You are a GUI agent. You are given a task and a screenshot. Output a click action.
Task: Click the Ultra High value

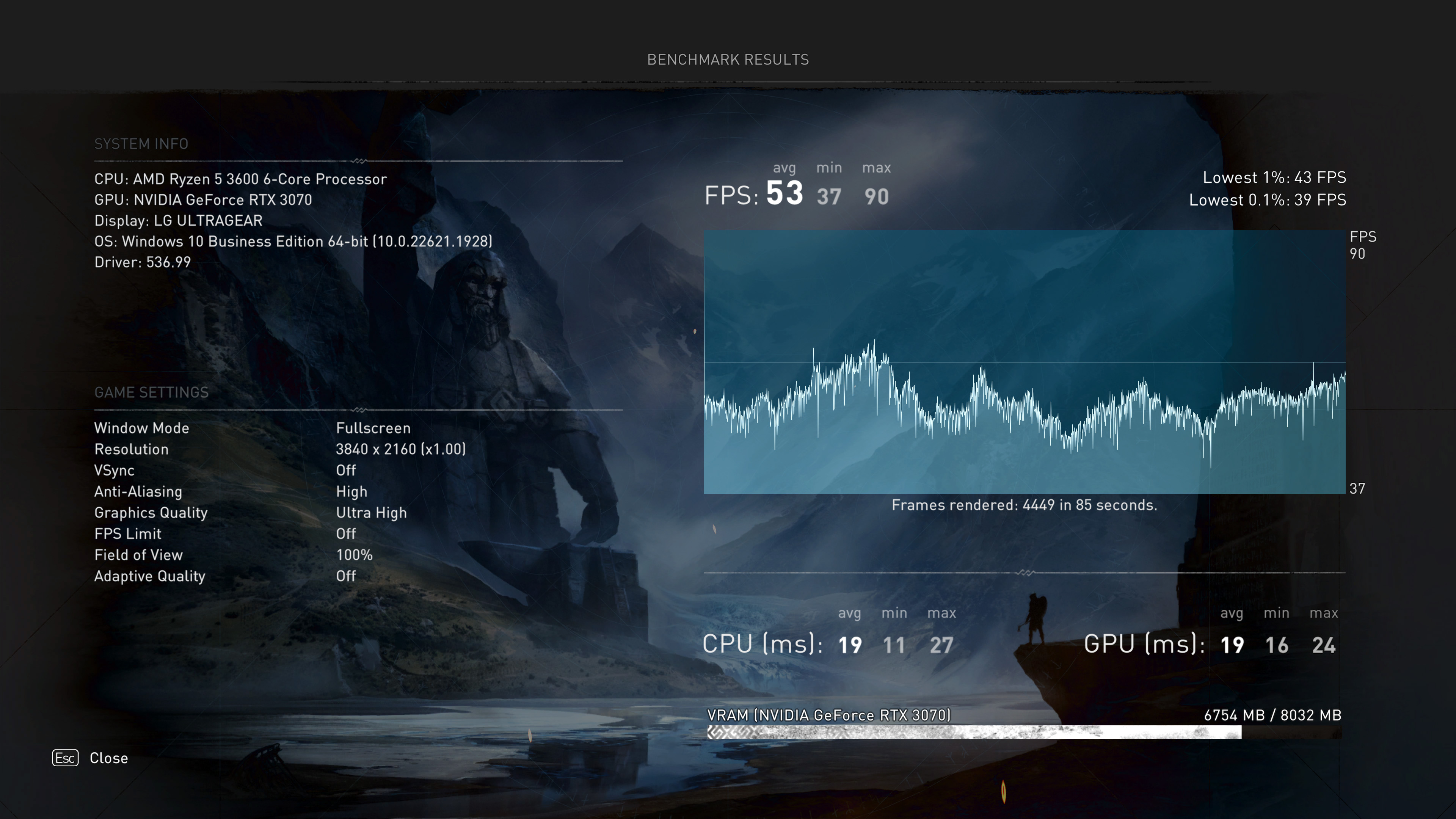tap(371, 513)
